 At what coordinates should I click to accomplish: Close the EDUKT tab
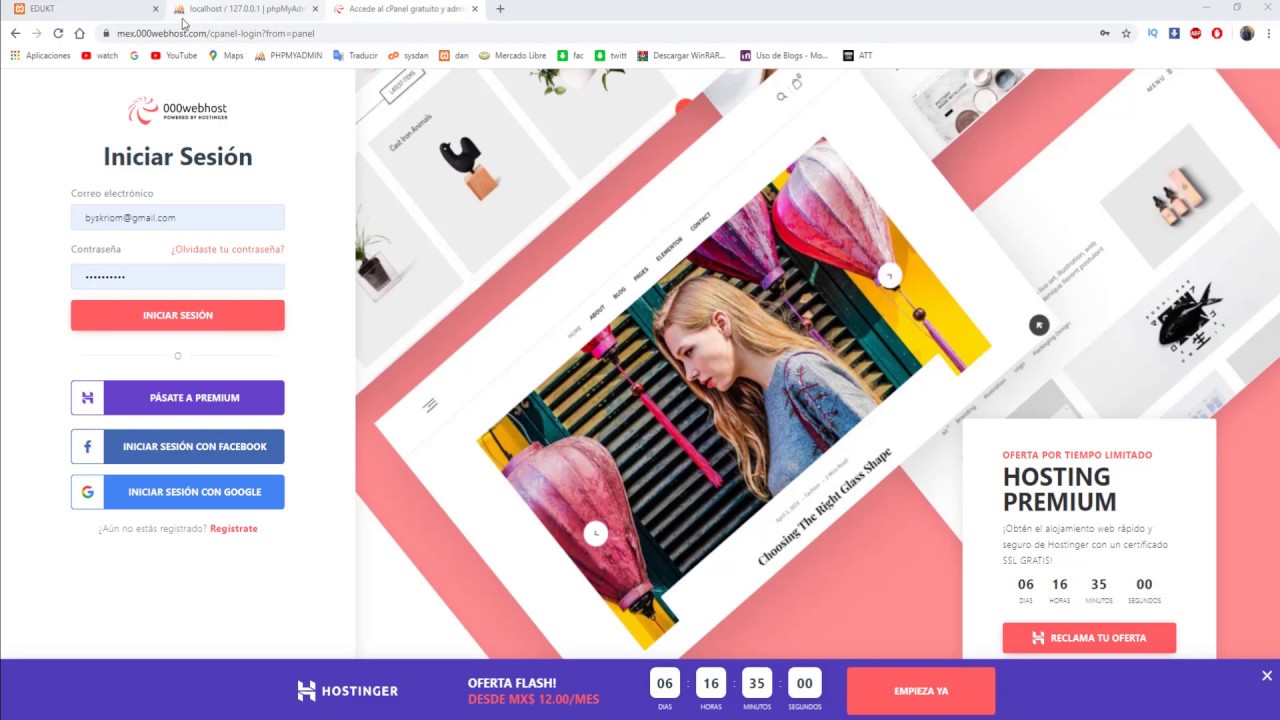[x=155, y=9]
